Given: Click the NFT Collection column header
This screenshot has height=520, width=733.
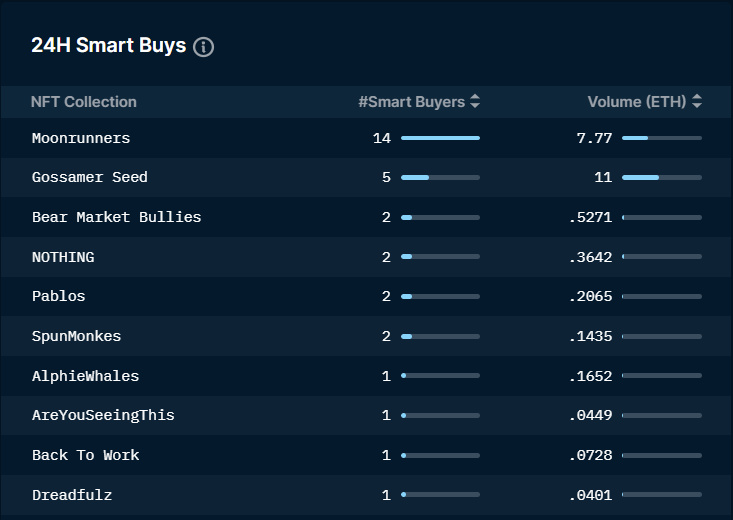Looking at the screenshot, I should (x=84, y=101).
